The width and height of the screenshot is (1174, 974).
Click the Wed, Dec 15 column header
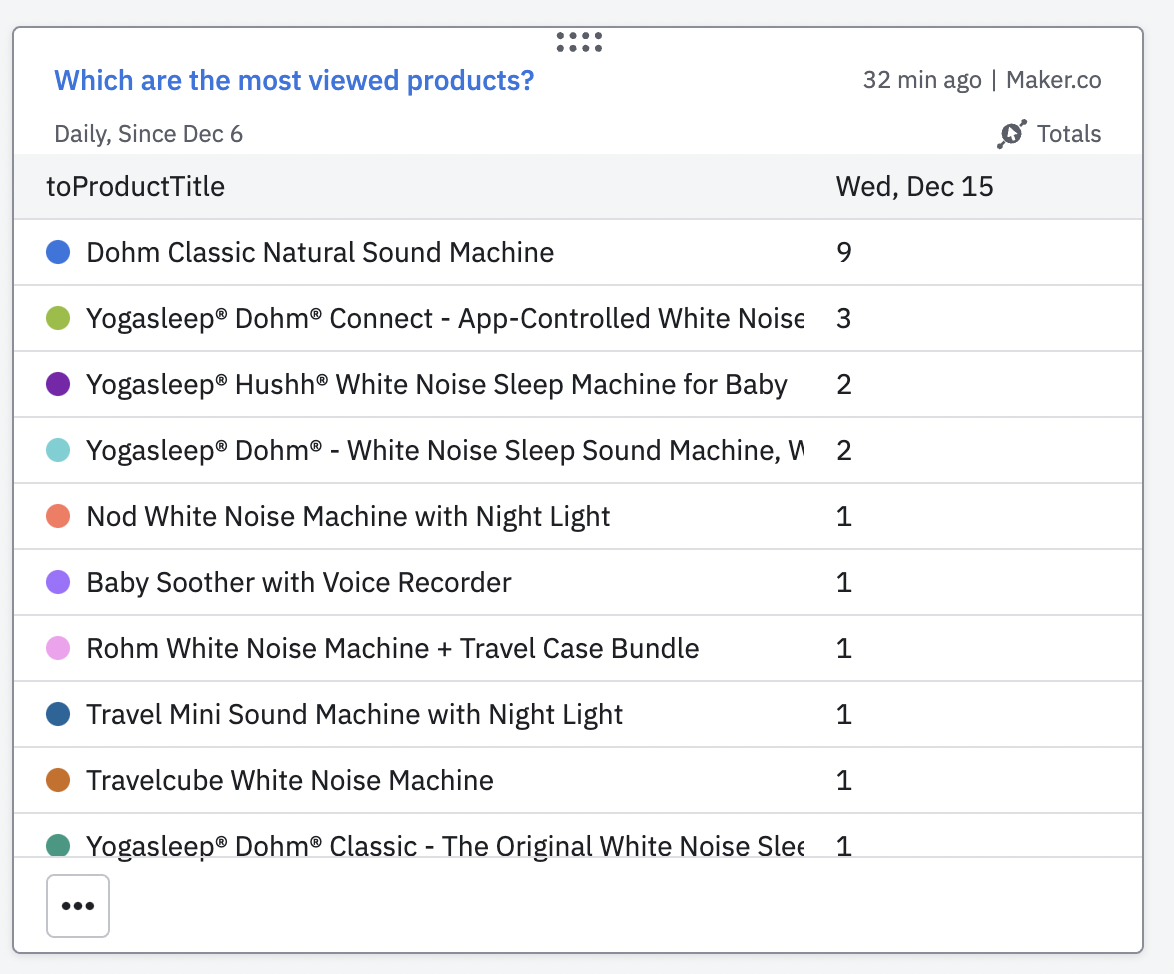[914, 186]
